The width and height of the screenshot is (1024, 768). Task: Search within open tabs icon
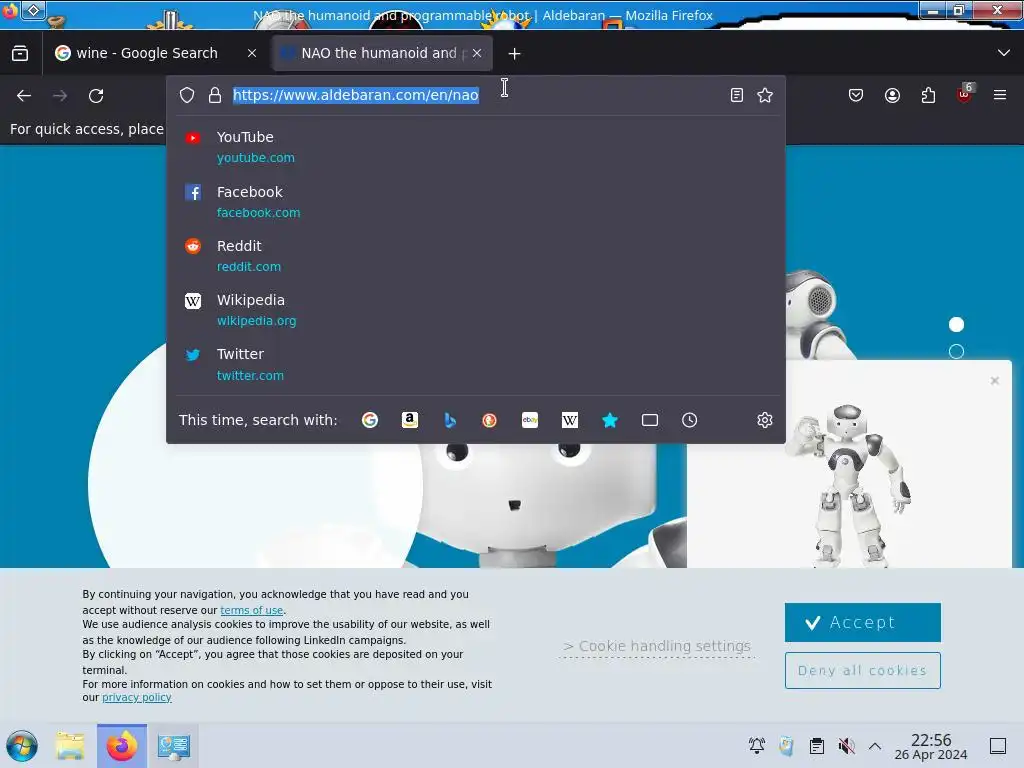pyautogui.click(x=650, y=420)
